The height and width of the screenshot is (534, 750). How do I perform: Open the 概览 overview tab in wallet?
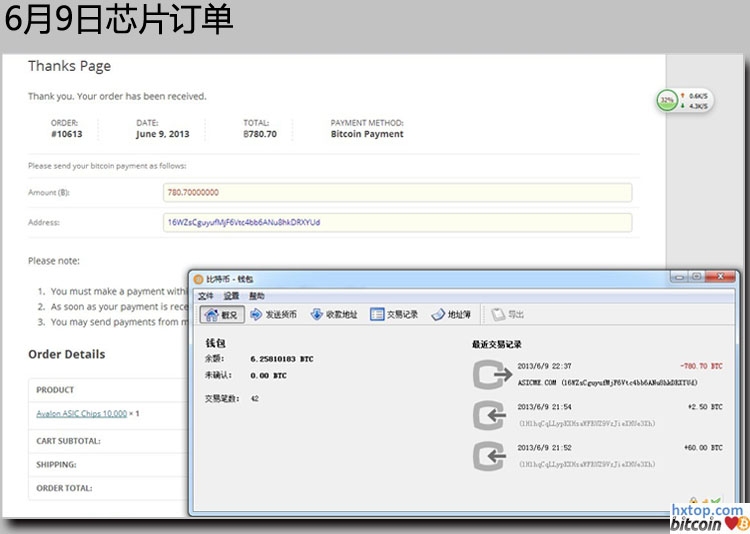pos(221,314)
